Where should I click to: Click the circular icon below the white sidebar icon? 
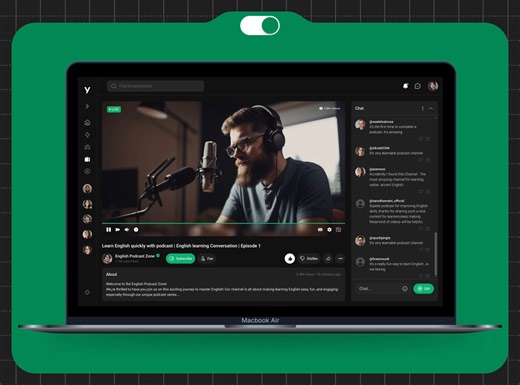click(x=87, y=171)
